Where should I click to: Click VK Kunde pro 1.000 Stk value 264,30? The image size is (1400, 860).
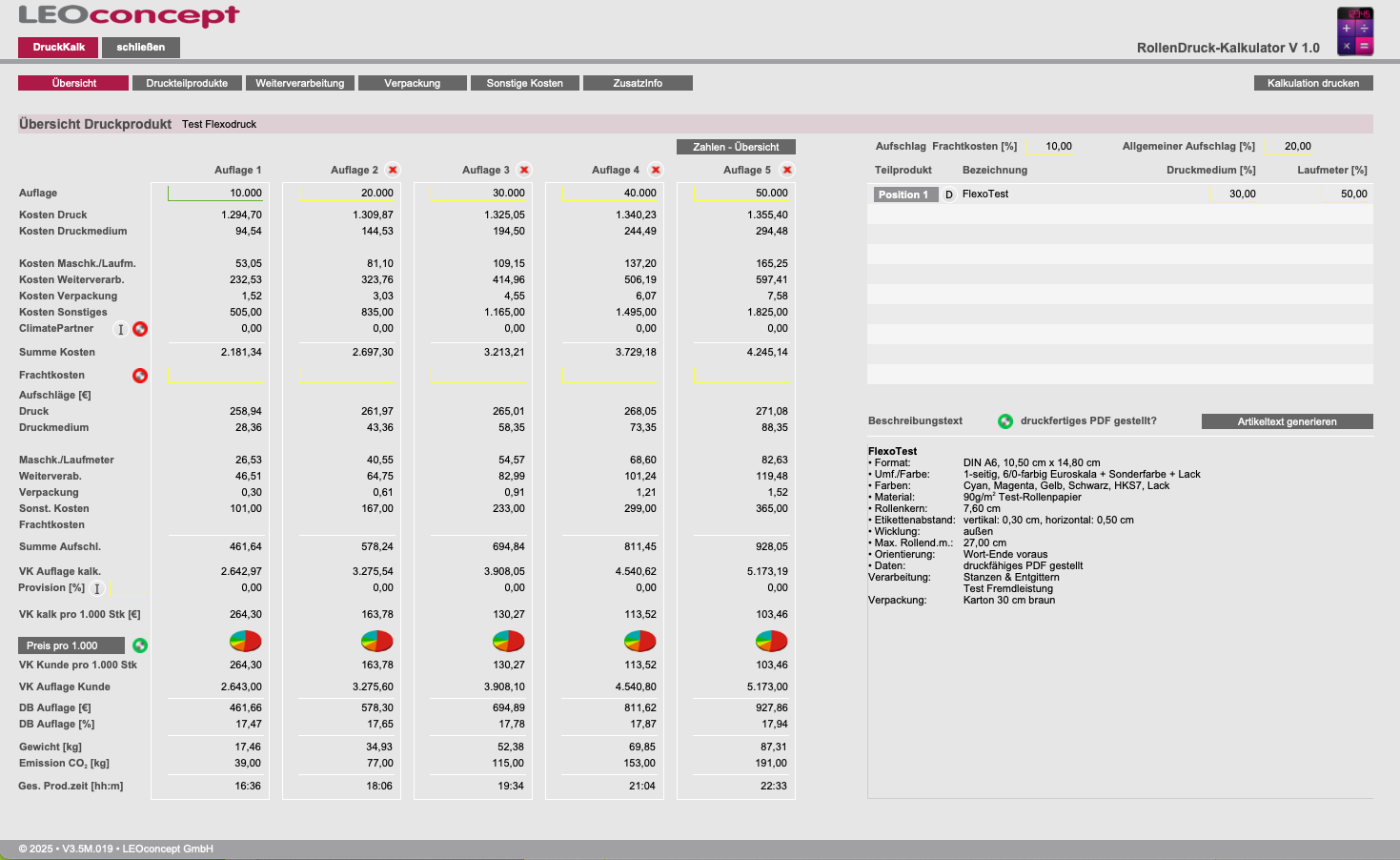(245, 665)
